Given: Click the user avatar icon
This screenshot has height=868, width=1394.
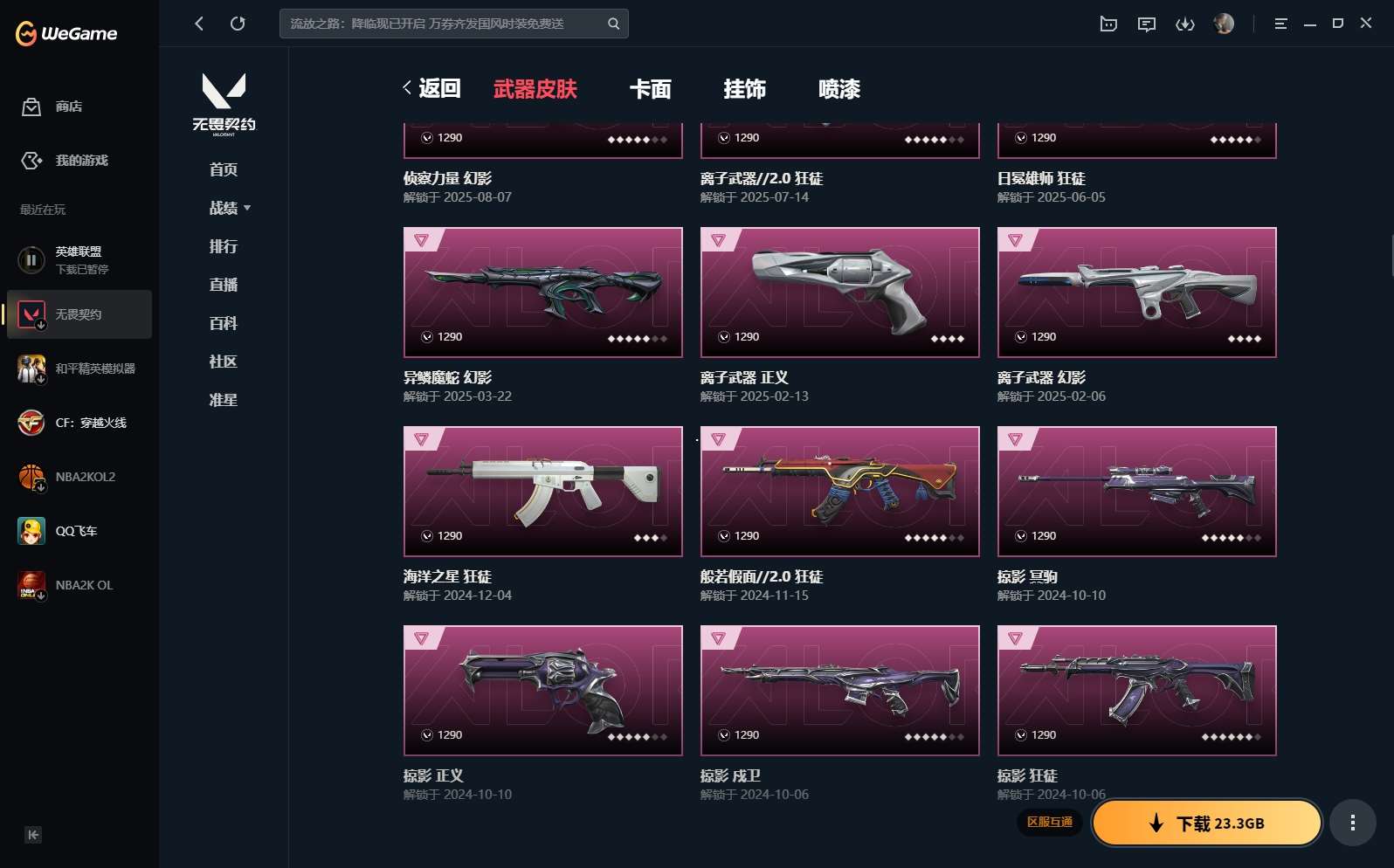Looking at the screenshot, I should point(1224,24).
